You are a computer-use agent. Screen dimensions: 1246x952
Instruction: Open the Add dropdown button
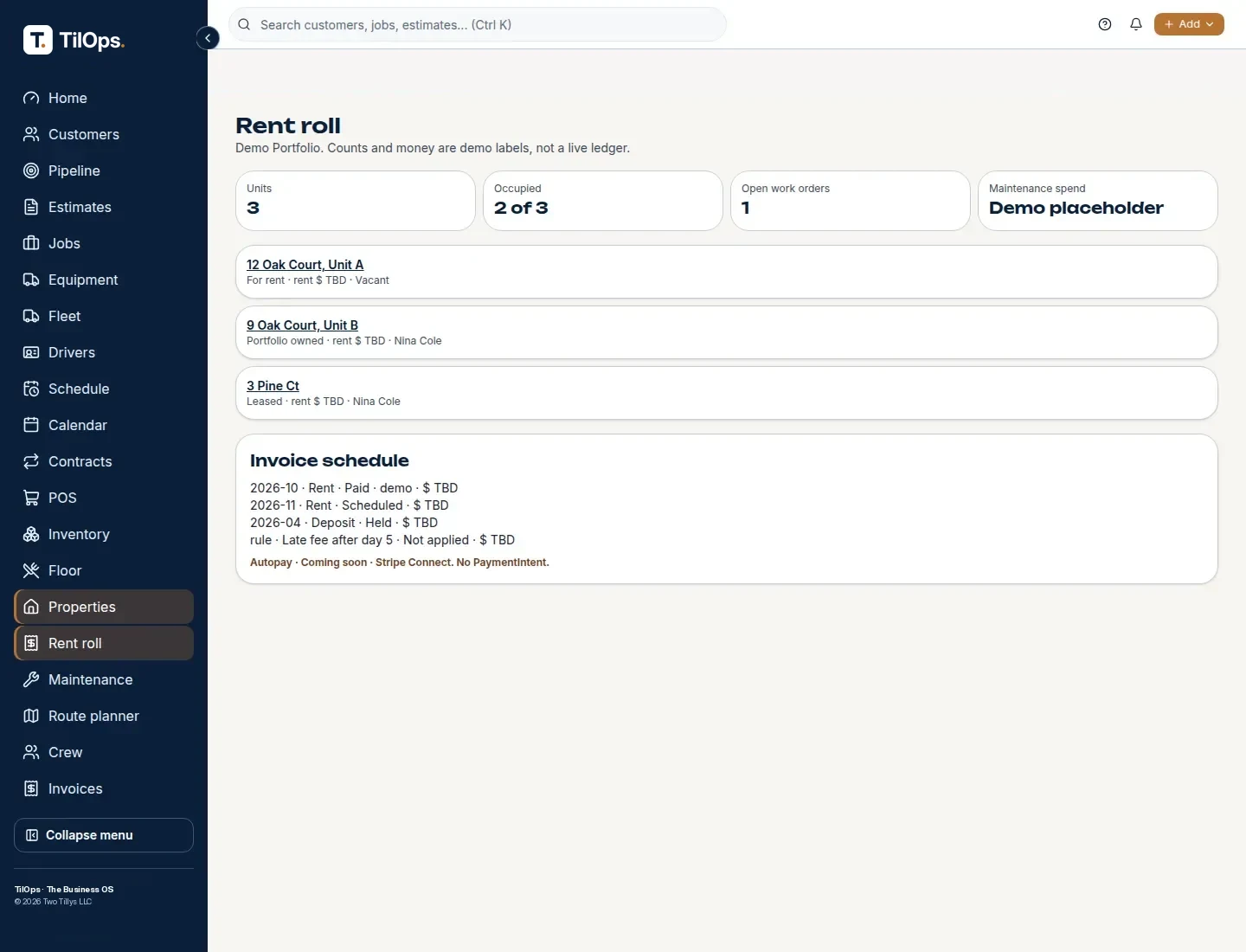(x=1189, y=24)
